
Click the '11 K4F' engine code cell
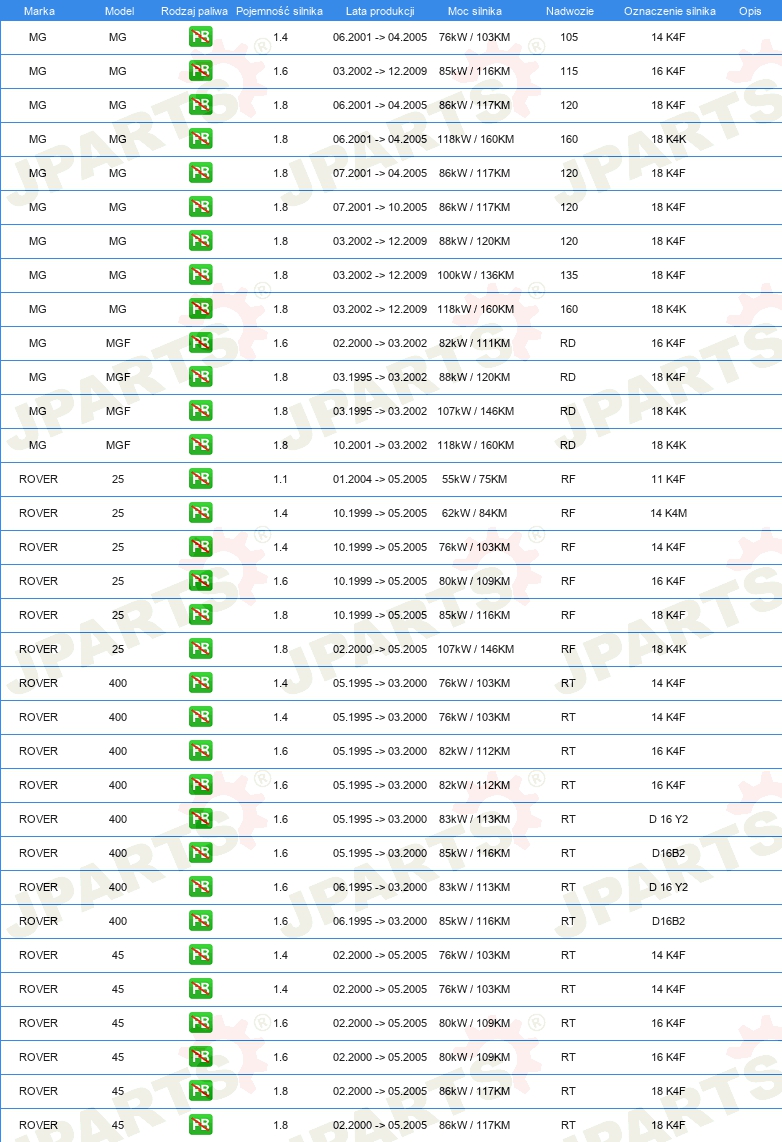click(x=668, y=479)
